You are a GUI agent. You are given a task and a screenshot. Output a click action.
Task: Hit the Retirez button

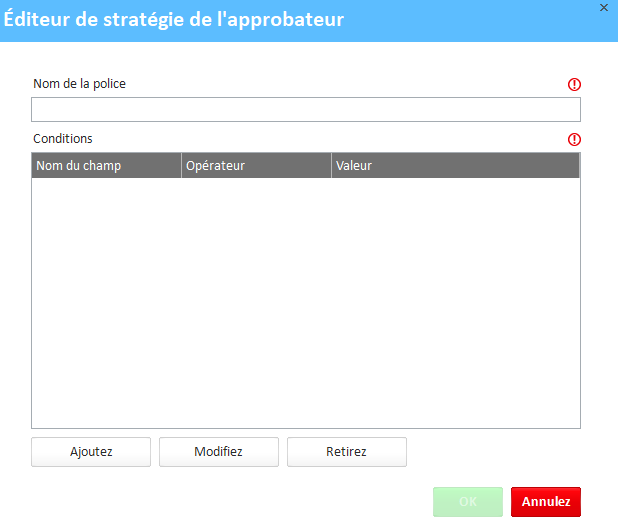346,452
